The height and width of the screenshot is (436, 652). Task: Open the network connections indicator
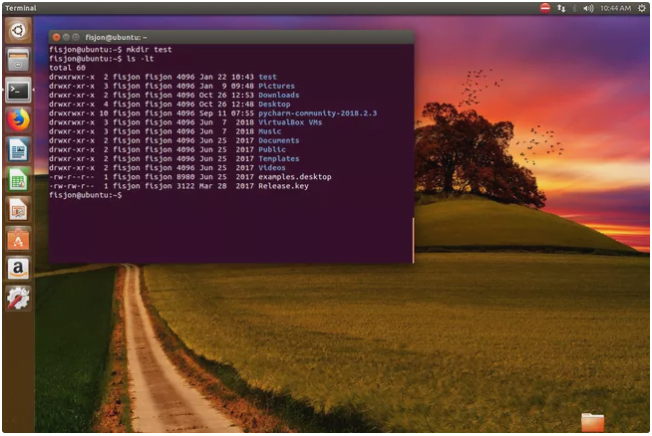pos(561,8)
